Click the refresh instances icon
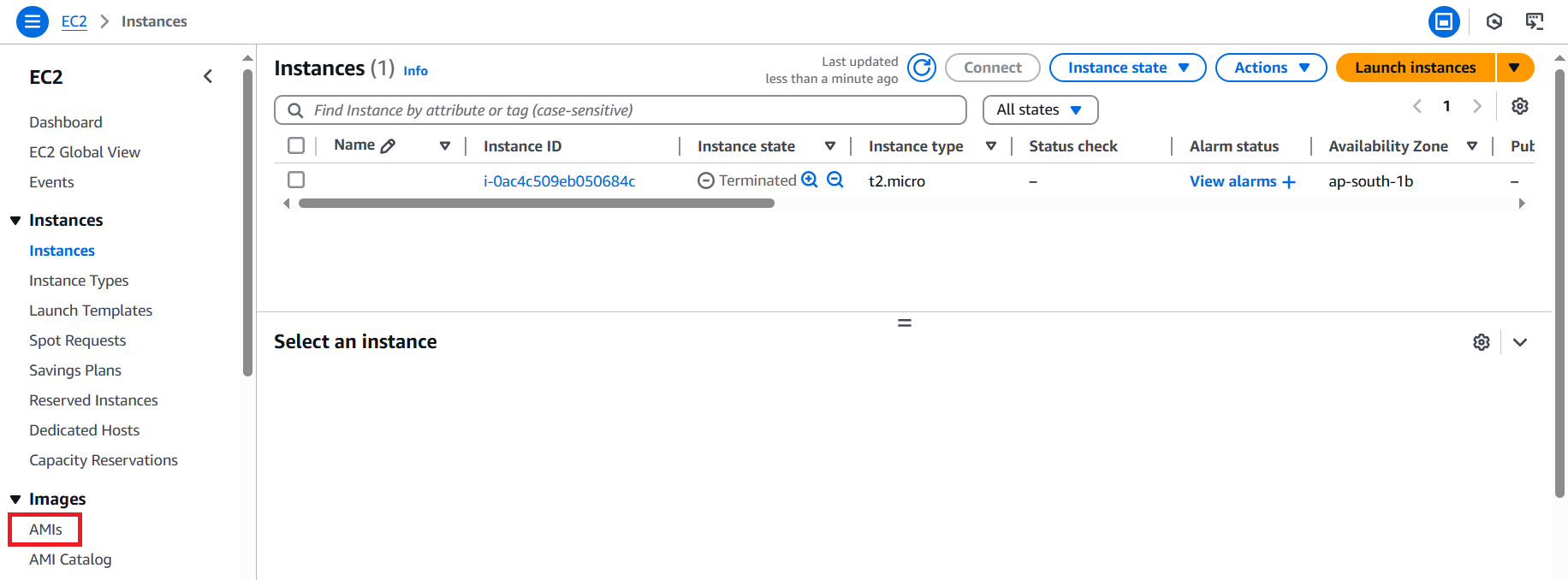Image resolution: width=1568 pixels, height=580 pixels. pyautogui.click(x=922, y=68)
